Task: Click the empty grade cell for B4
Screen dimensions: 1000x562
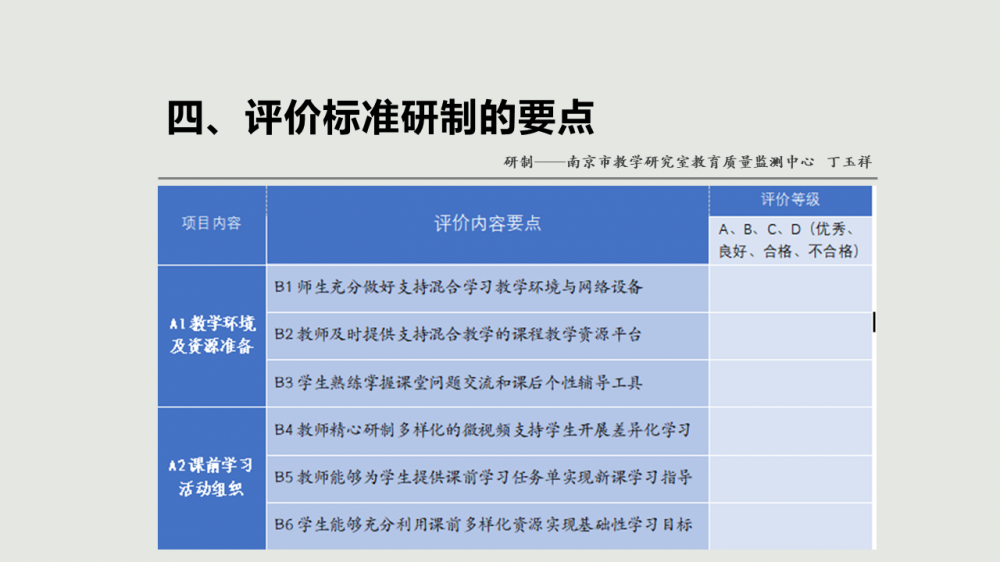Action: coord(790,431)
